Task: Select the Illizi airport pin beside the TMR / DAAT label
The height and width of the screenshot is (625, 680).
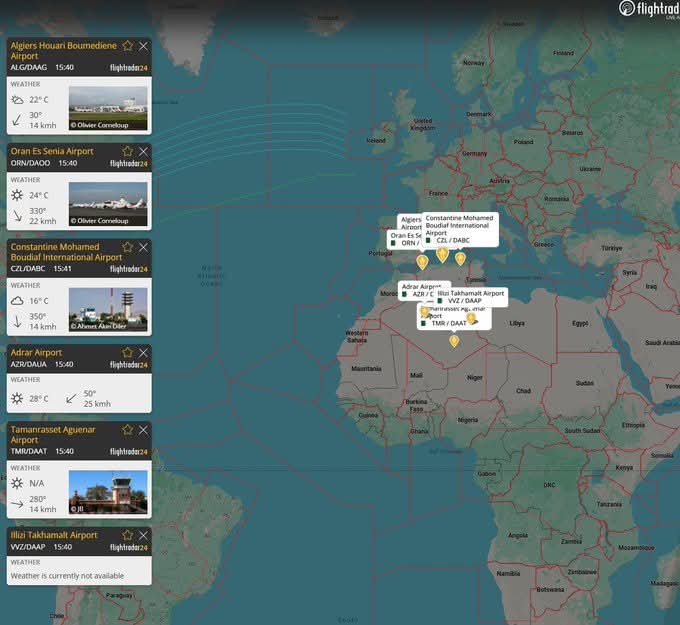Action: 471,319
